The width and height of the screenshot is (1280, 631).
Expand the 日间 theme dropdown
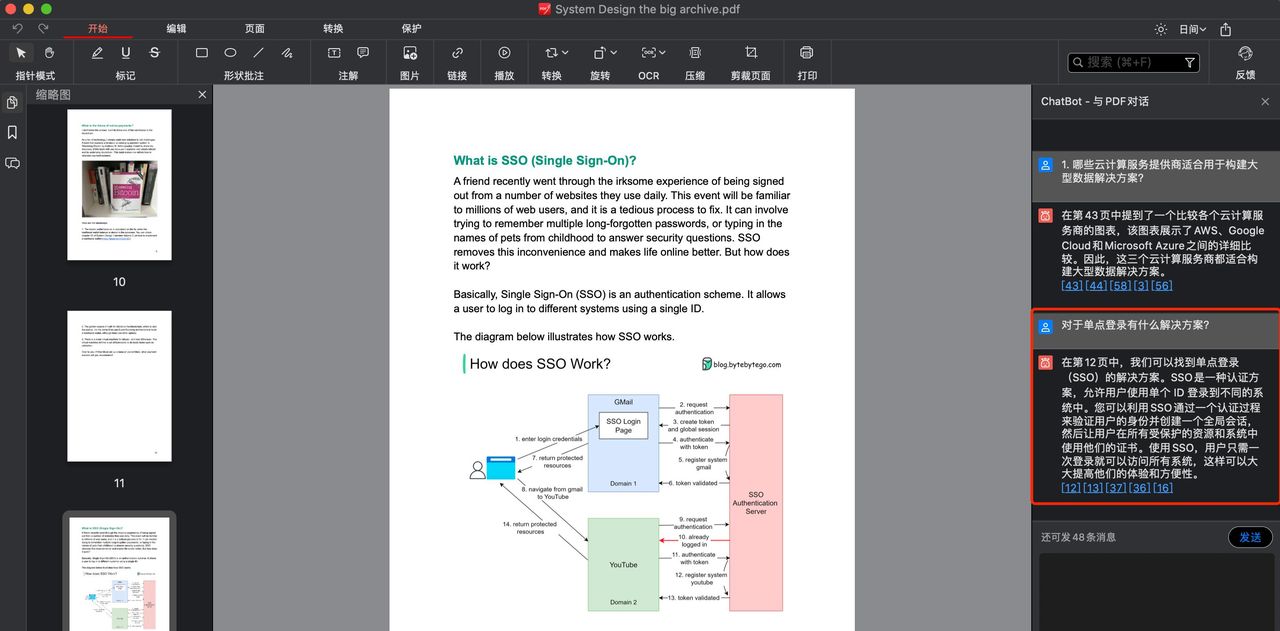(1192, 29)
